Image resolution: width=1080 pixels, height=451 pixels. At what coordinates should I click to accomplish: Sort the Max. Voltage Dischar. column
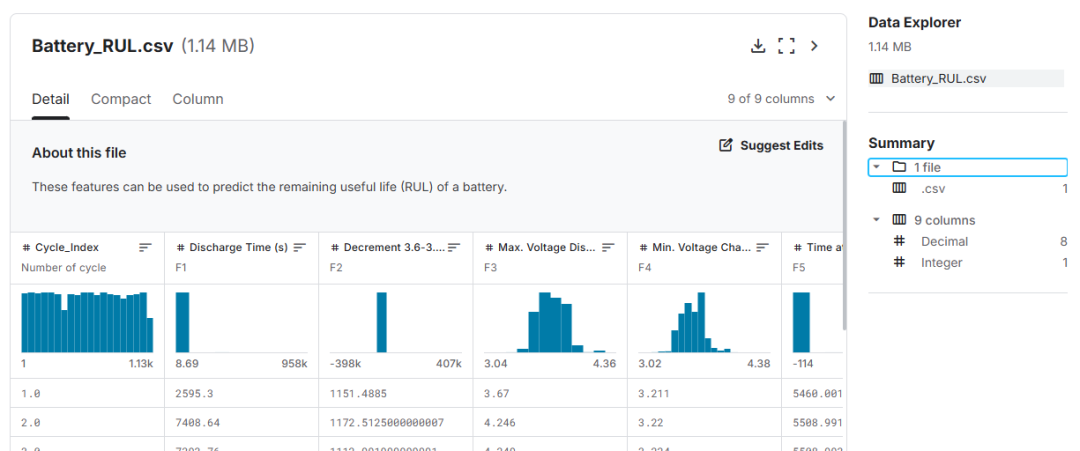pyautogui.click(x=608, y=247)
